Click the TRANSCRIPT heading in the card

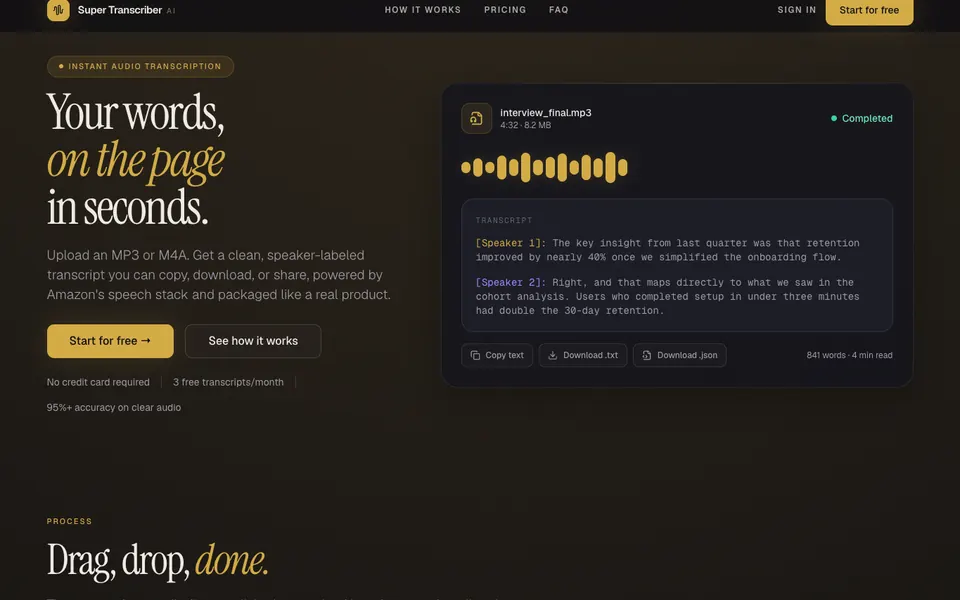click(x=504, y=220)
